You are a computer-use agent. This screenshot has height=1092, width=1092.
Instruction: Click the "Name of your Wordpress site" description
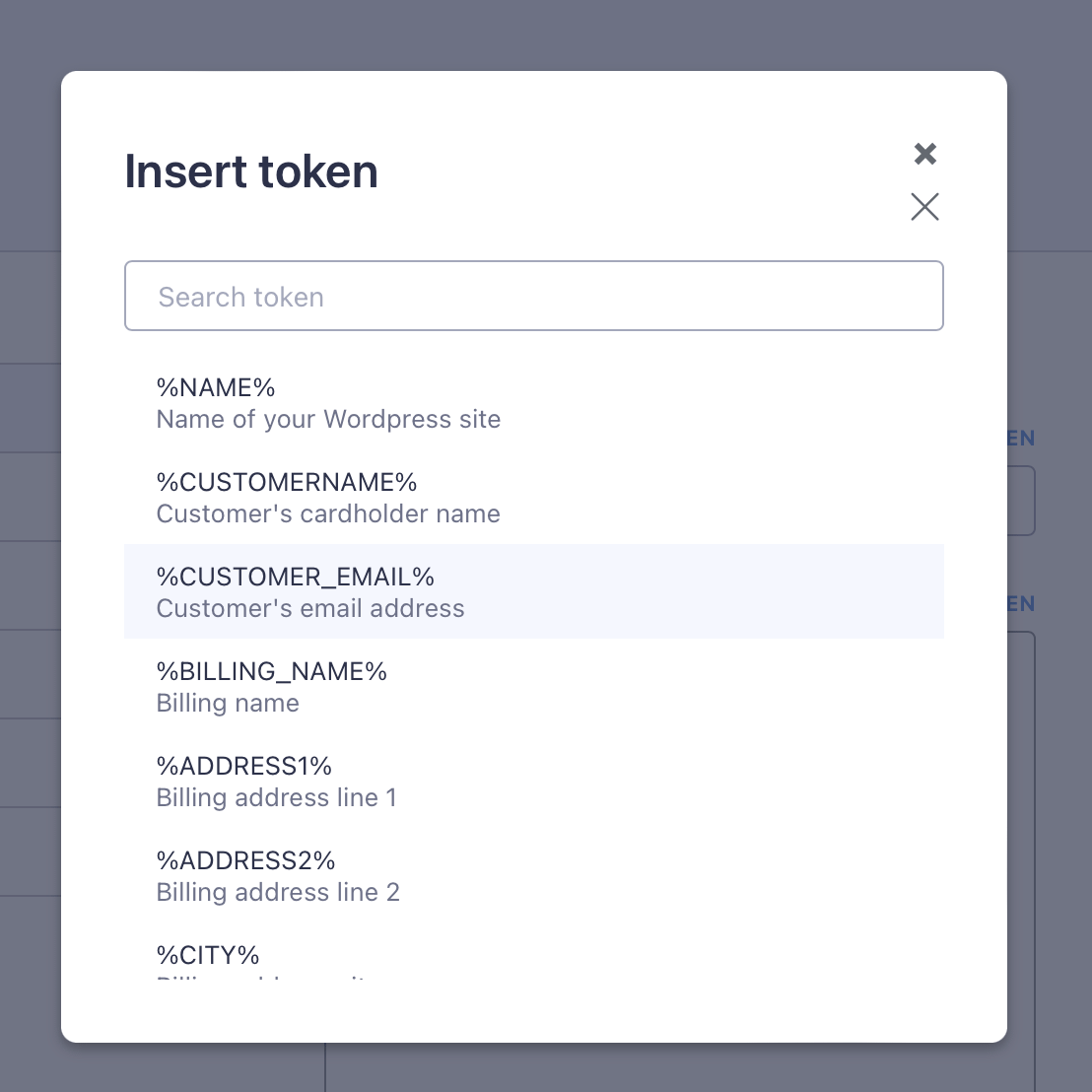point(328,419)
